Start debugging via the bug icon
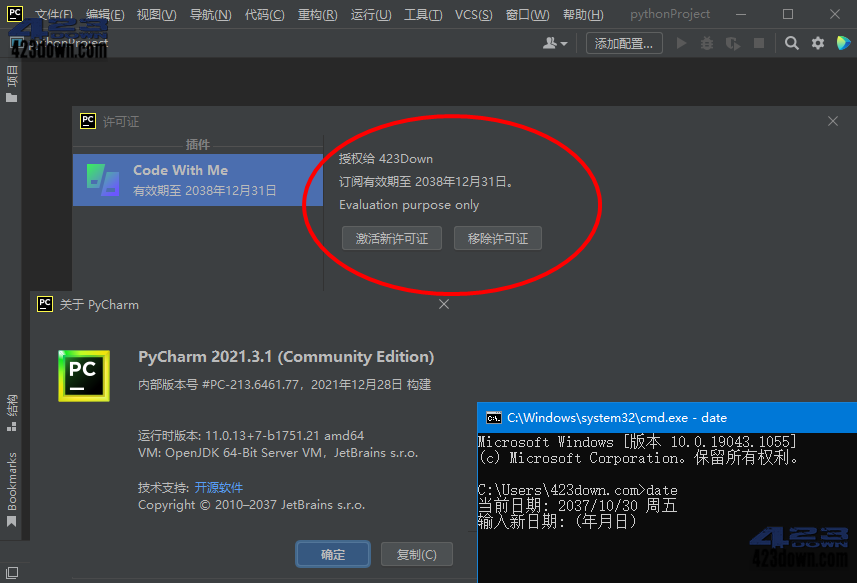857x583 pixels. (707, 44)
